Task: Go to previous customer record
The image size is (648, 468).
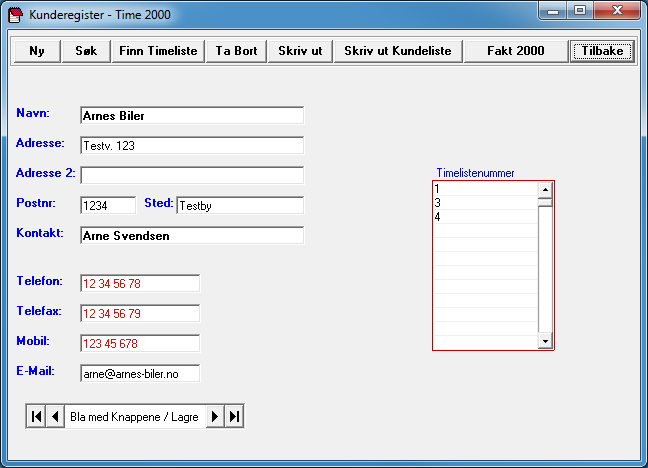Action: [x=55, y=417]
